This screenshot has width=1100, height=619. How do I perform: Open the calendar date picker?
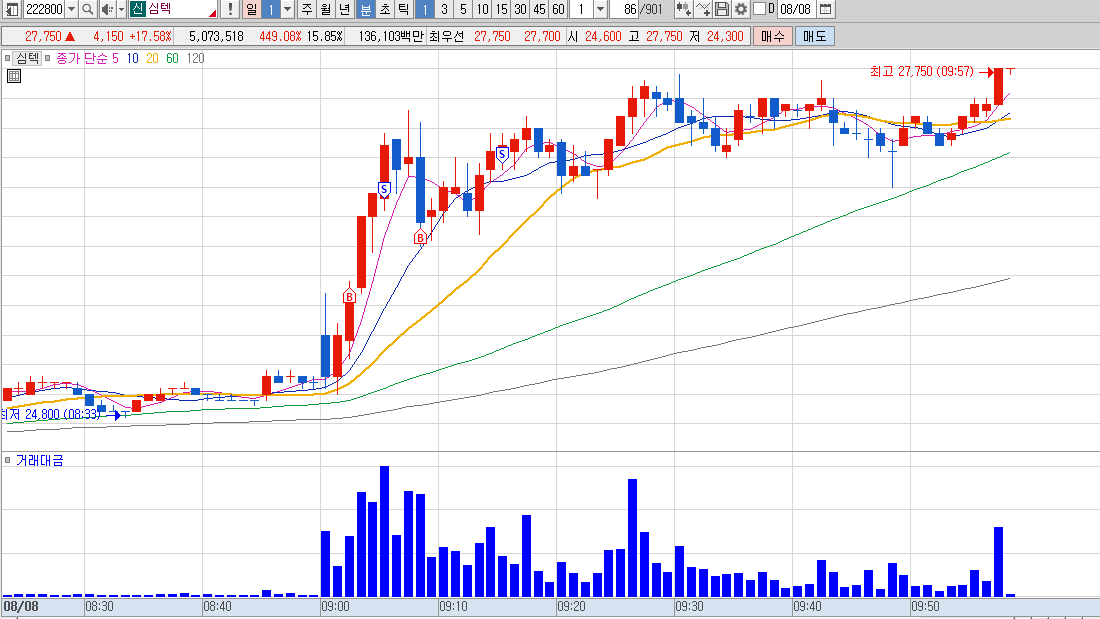pyautogui.click(x=826, y=9)
